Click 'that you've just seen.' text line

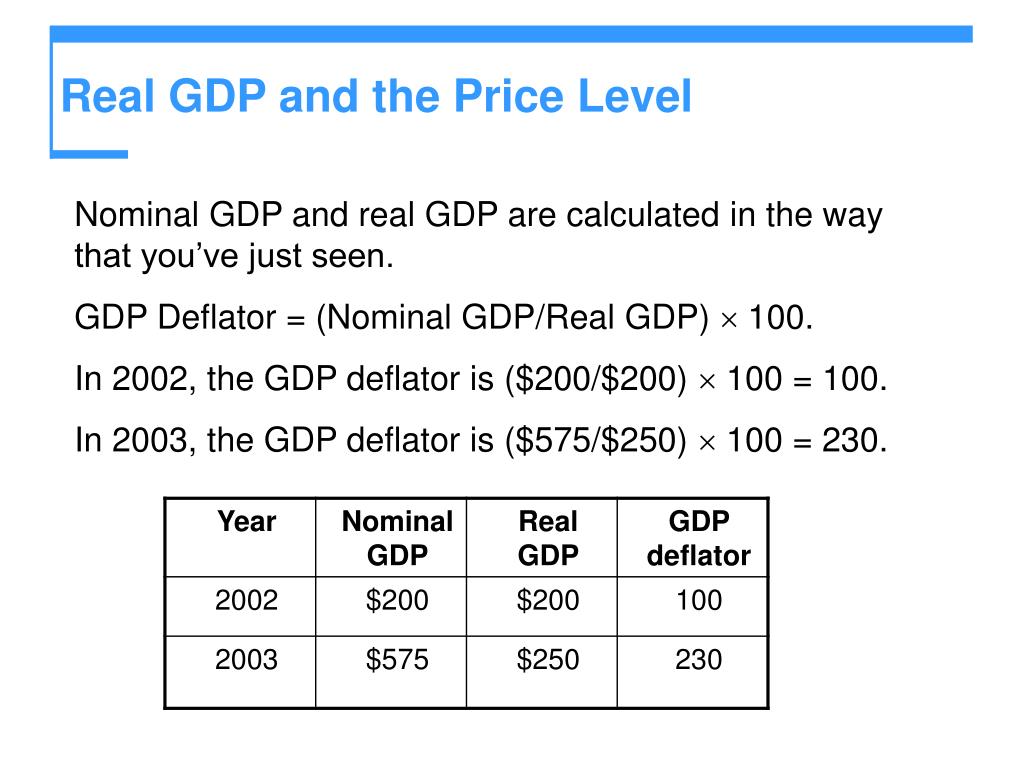234,256
